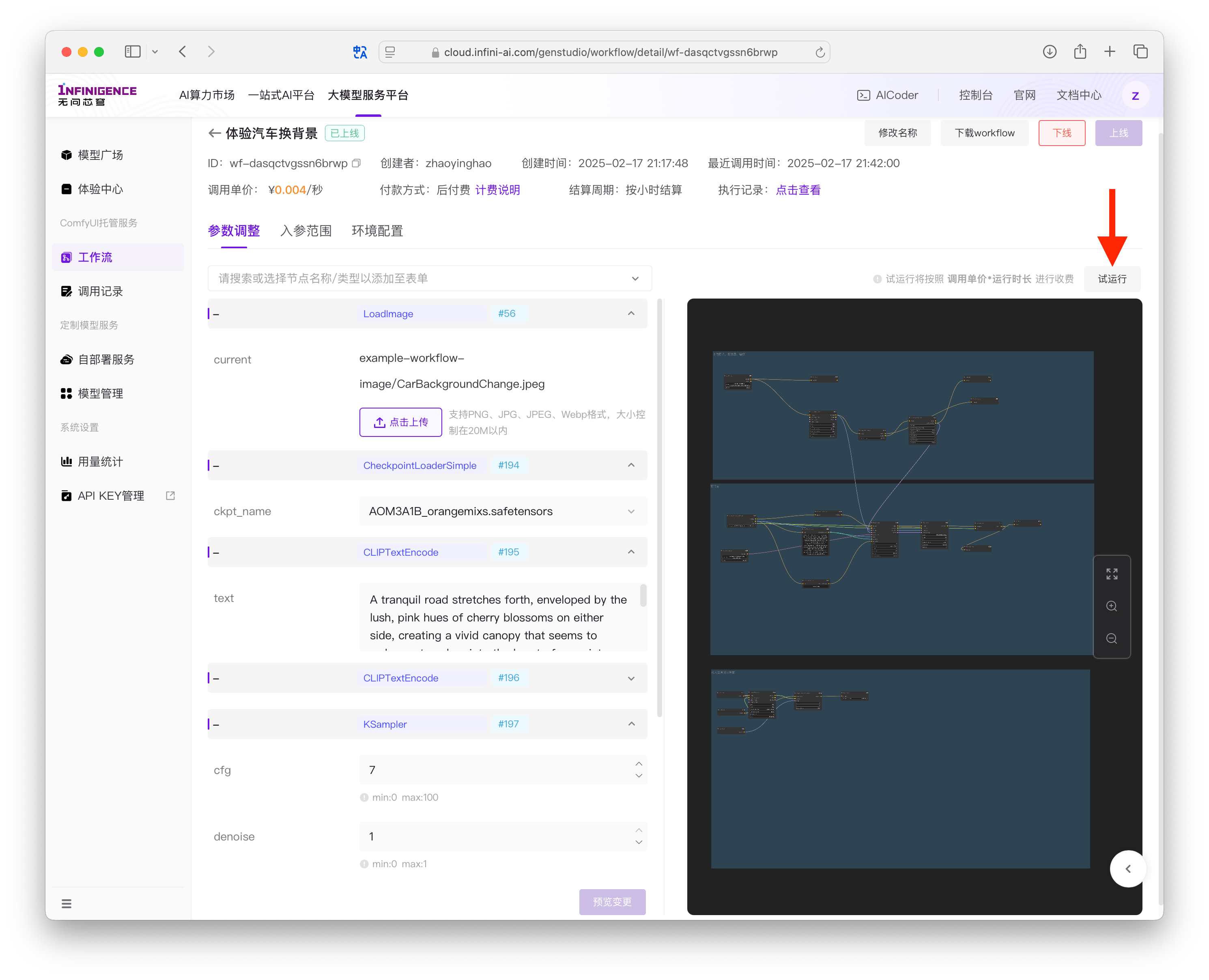Click the browser forward arrow
Image resolution: width=1209 pixels, height=980 pixels.
[x=211, y=52]
